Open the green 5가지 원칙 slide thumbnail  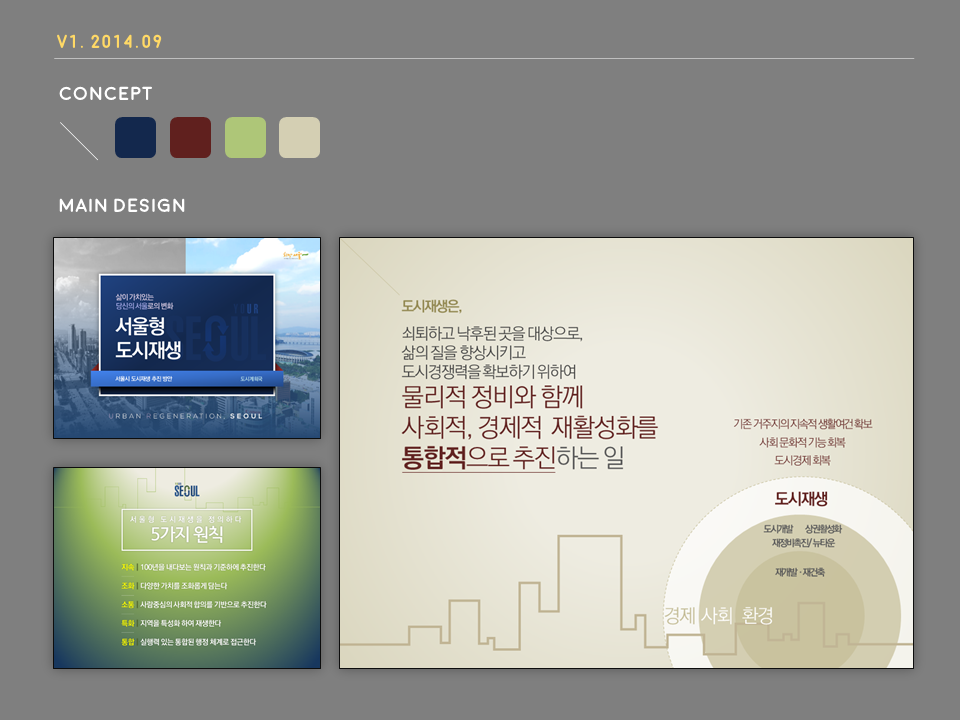pyautogui.click(x=187, y=568)
